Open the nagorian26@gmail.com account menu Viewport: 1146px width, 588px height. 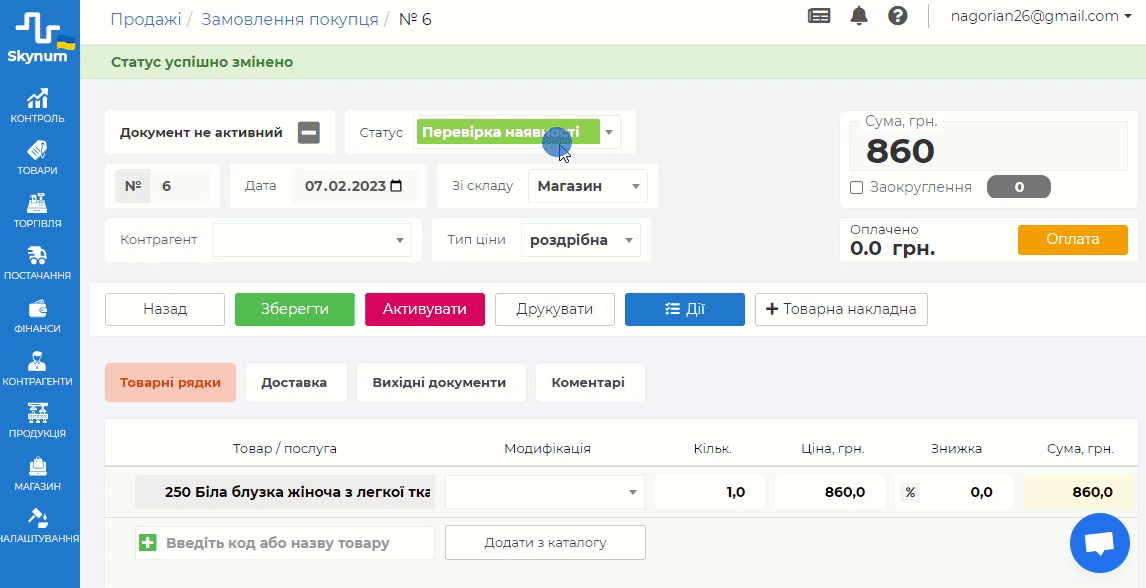(x=1041, y=16)
